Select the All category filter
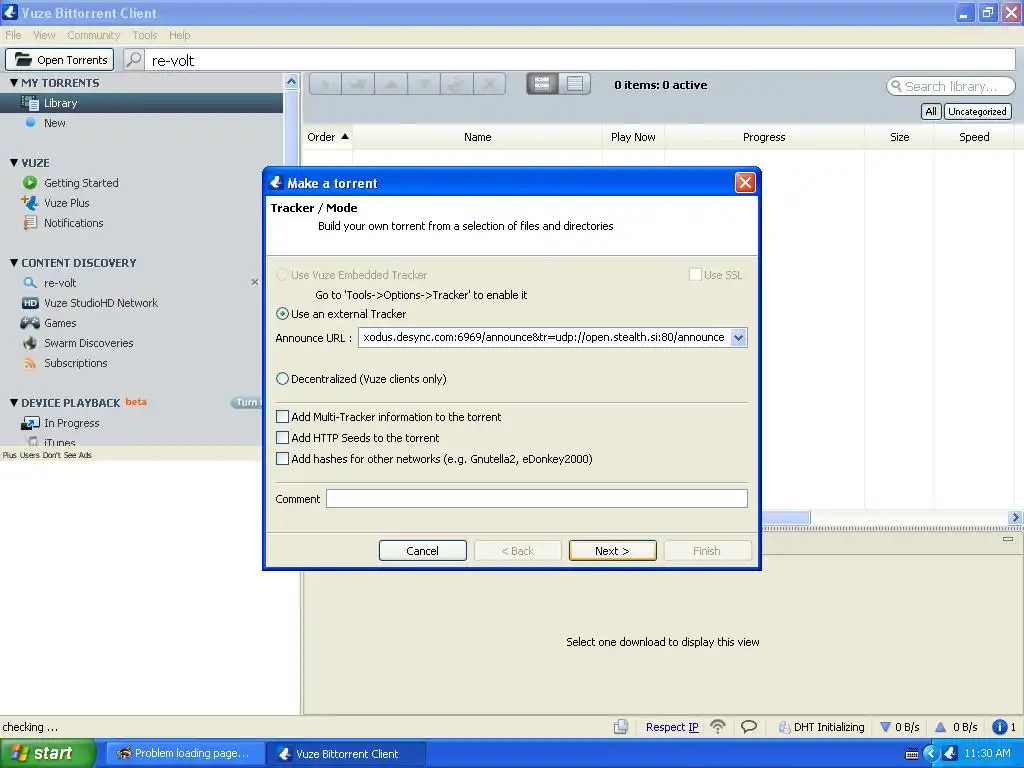 coord(931,112)
